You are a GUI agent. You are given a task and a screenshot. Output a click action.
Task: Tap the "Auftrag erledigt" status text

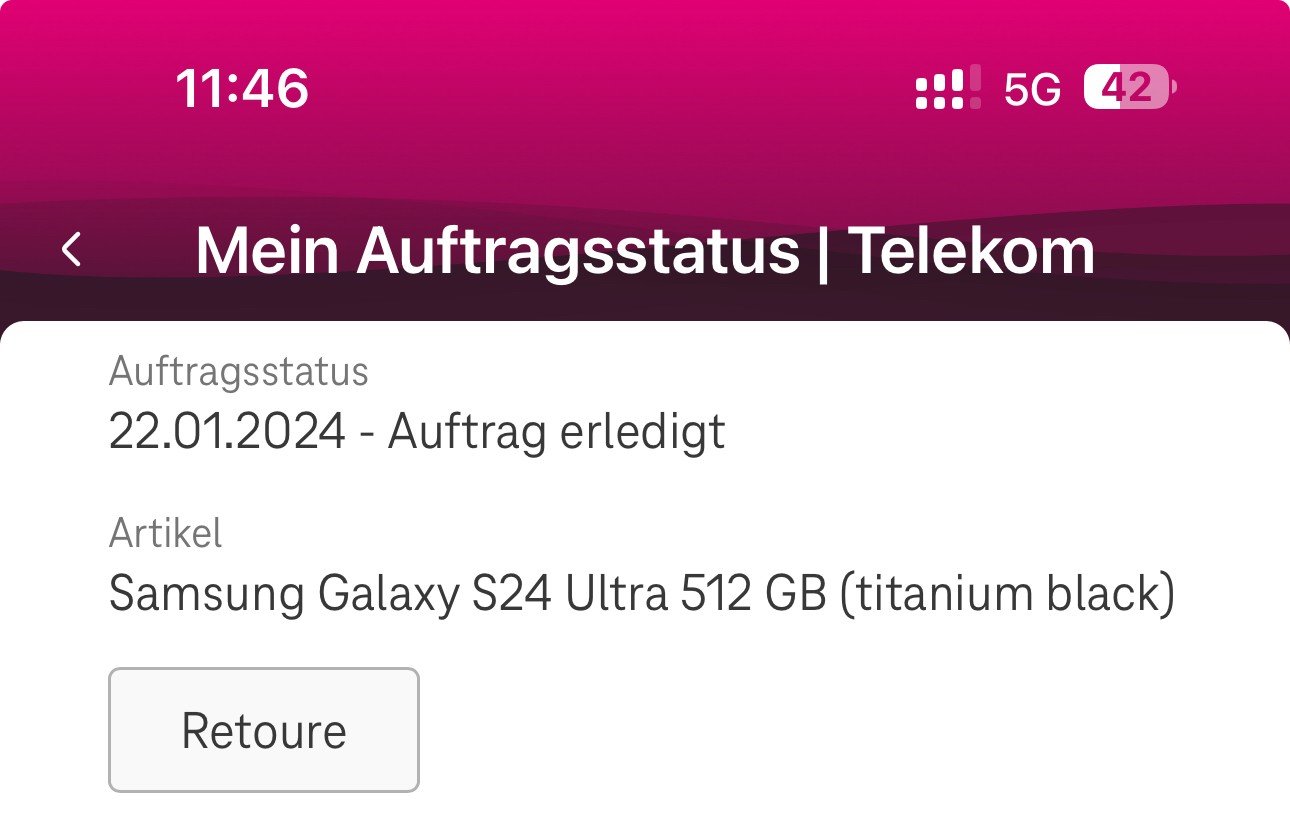pos(556,432)
